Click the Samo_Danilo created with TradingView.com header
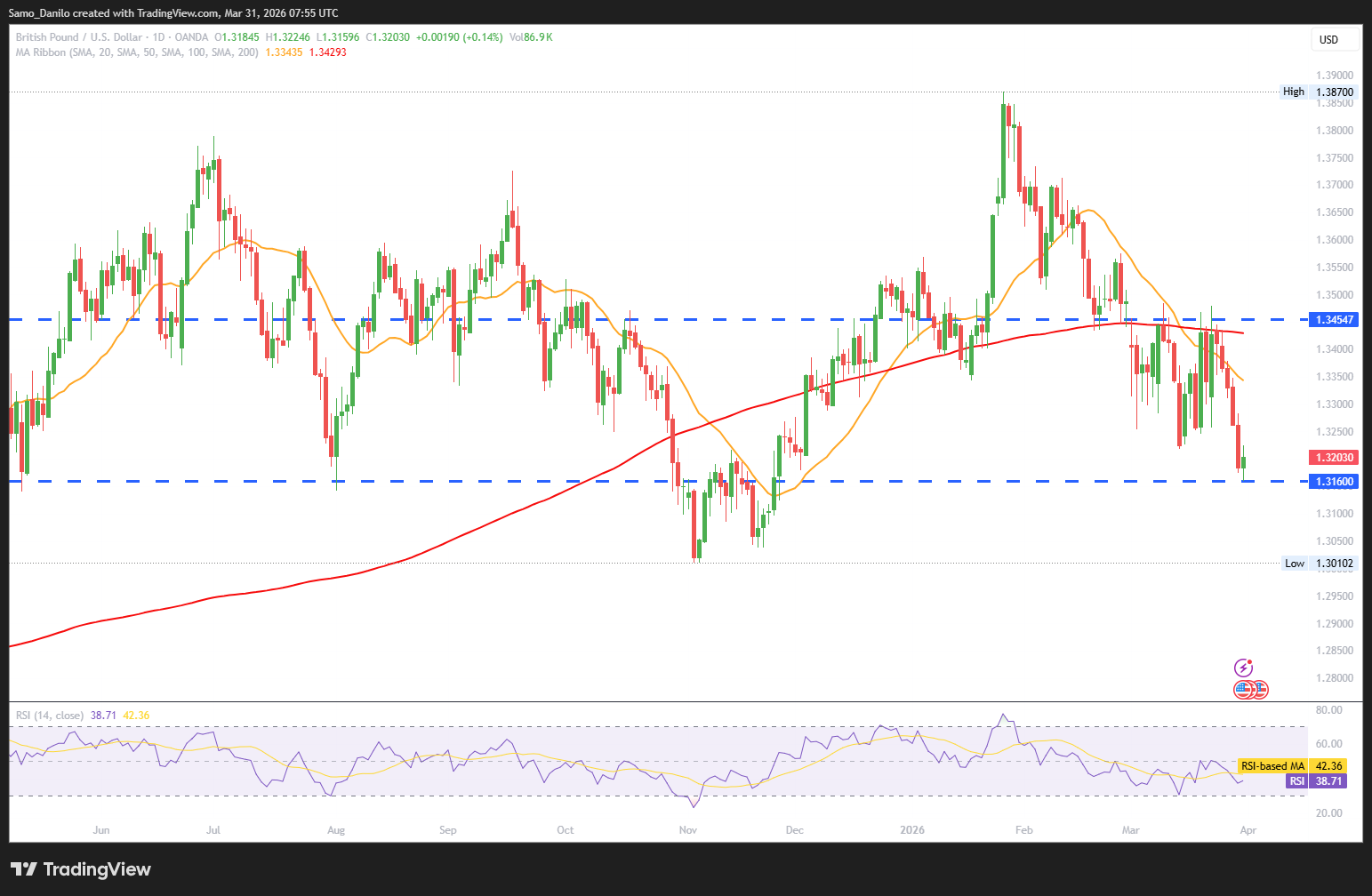The width and height of the screenshot is (1372, 896). pos(173,13)
